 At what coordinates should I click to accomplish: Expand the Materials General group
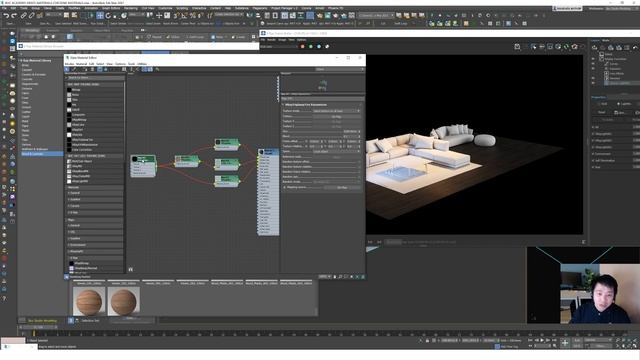click(x=95, y=193)
